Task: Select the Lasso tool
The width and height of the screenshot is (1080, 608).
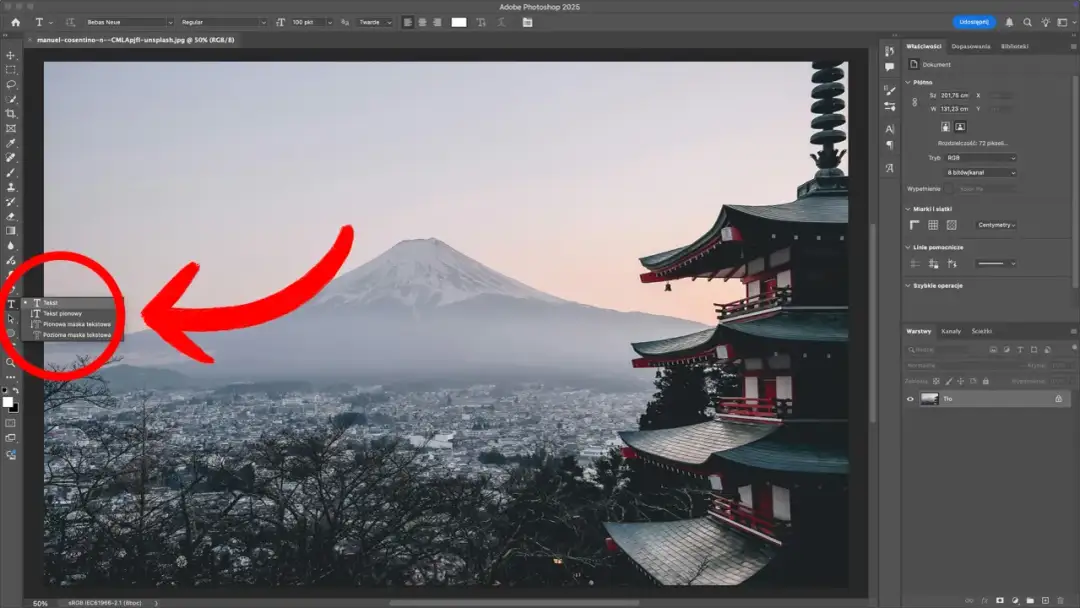Action: point(11,86)
